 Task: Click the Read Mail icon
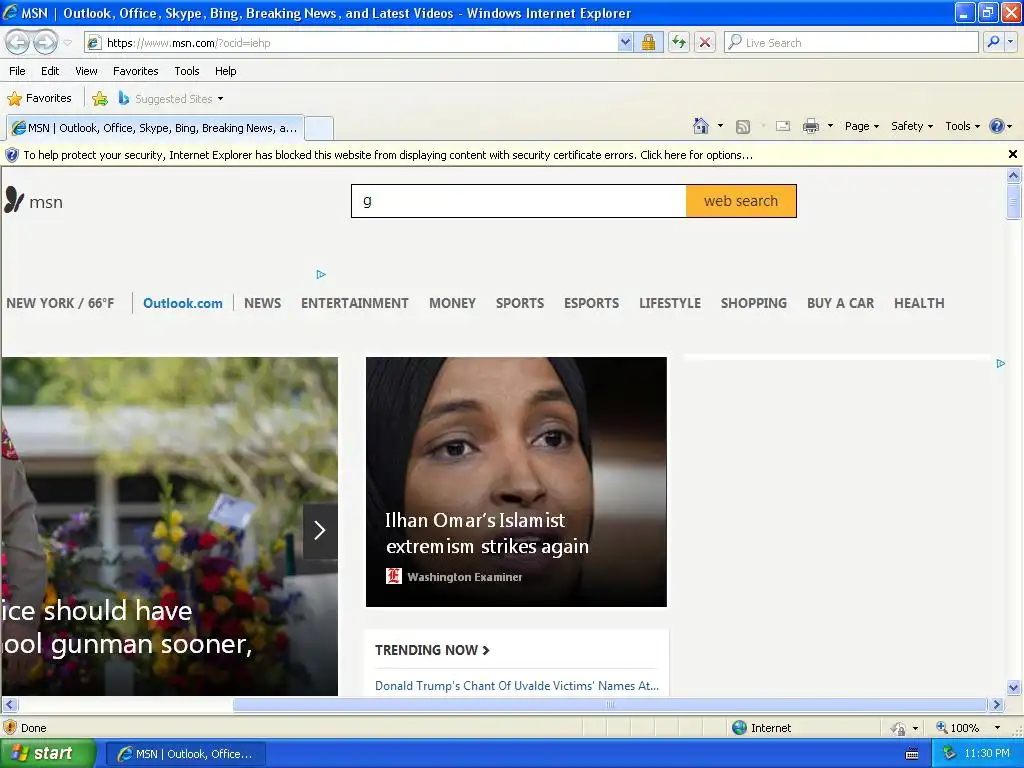coord(783,126)
